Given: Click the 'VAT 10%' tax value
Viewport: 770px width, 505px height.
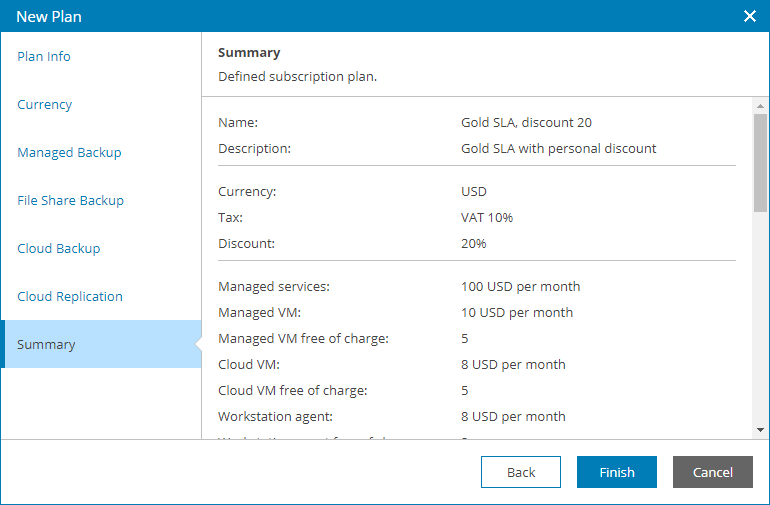Looking at the screenshot, I should [x=487, y=217].
